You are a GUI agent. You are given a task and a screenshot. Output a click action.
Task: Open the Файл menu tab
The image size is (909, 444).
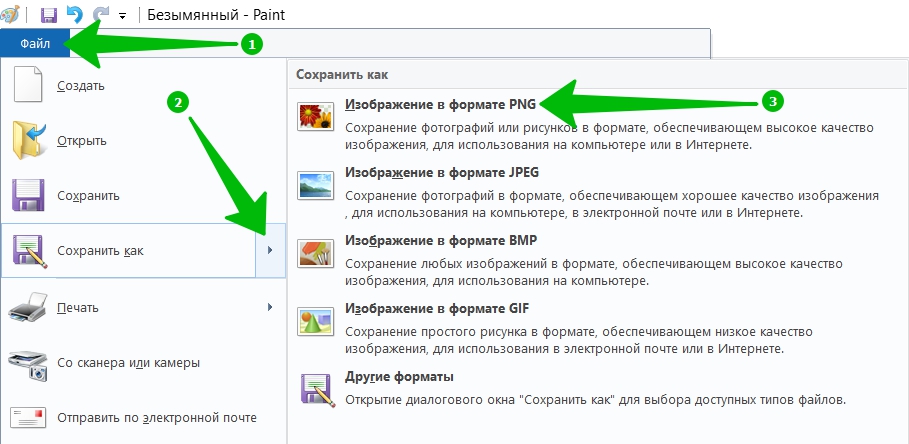tap(35, 43)
